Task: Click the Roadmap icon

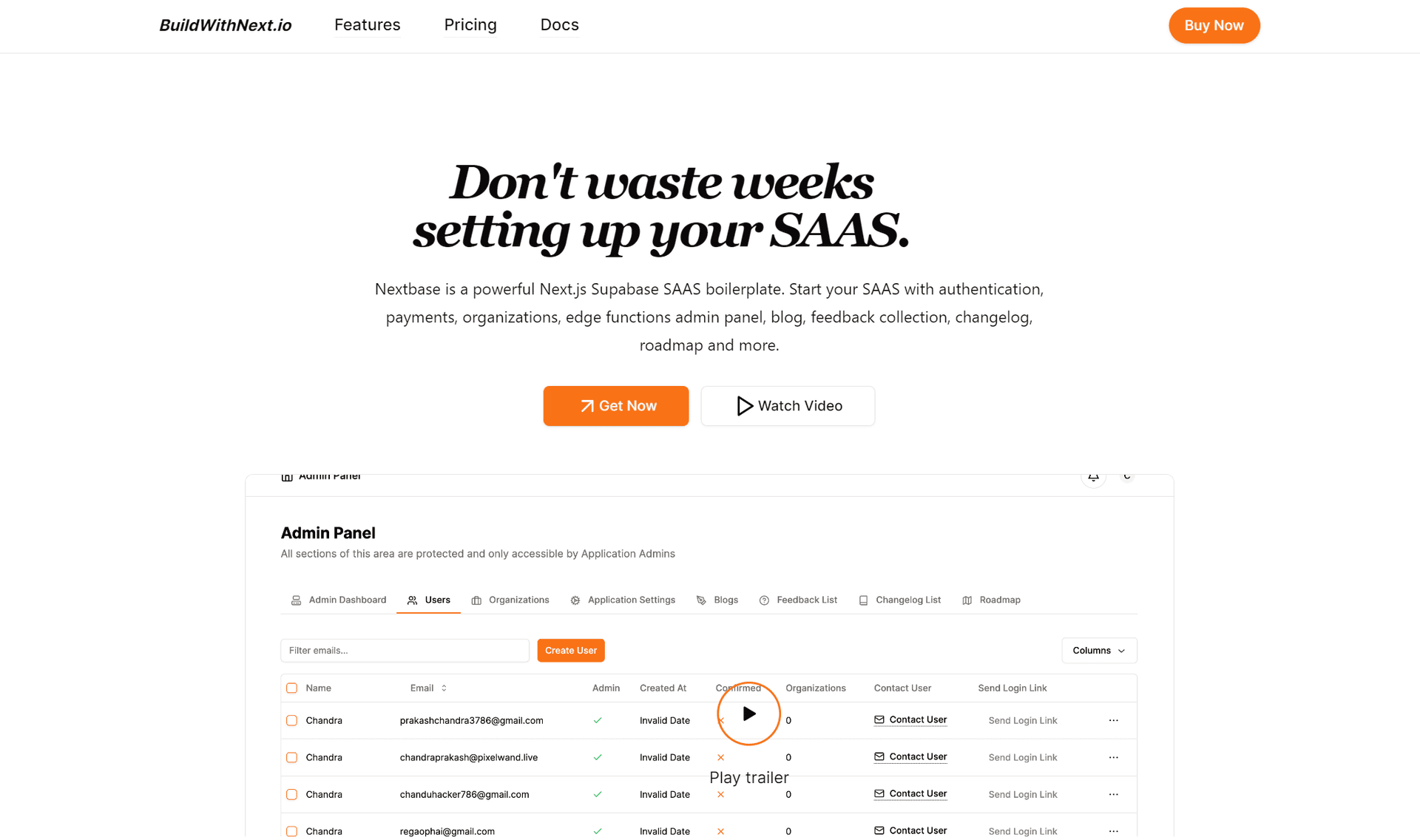Action: pos(967,599)
